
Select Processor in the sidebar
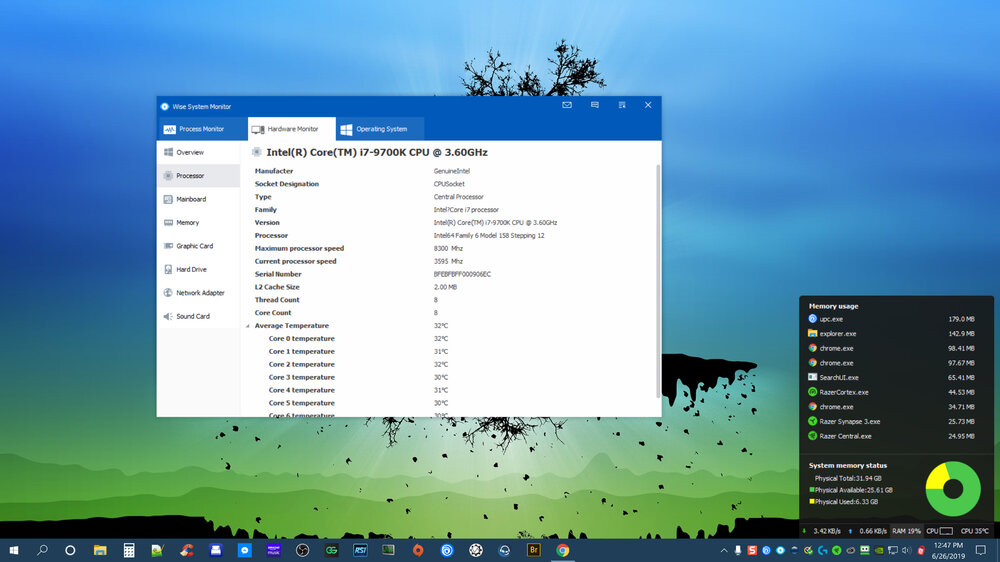pyautogui.click(x=198, y=175)
